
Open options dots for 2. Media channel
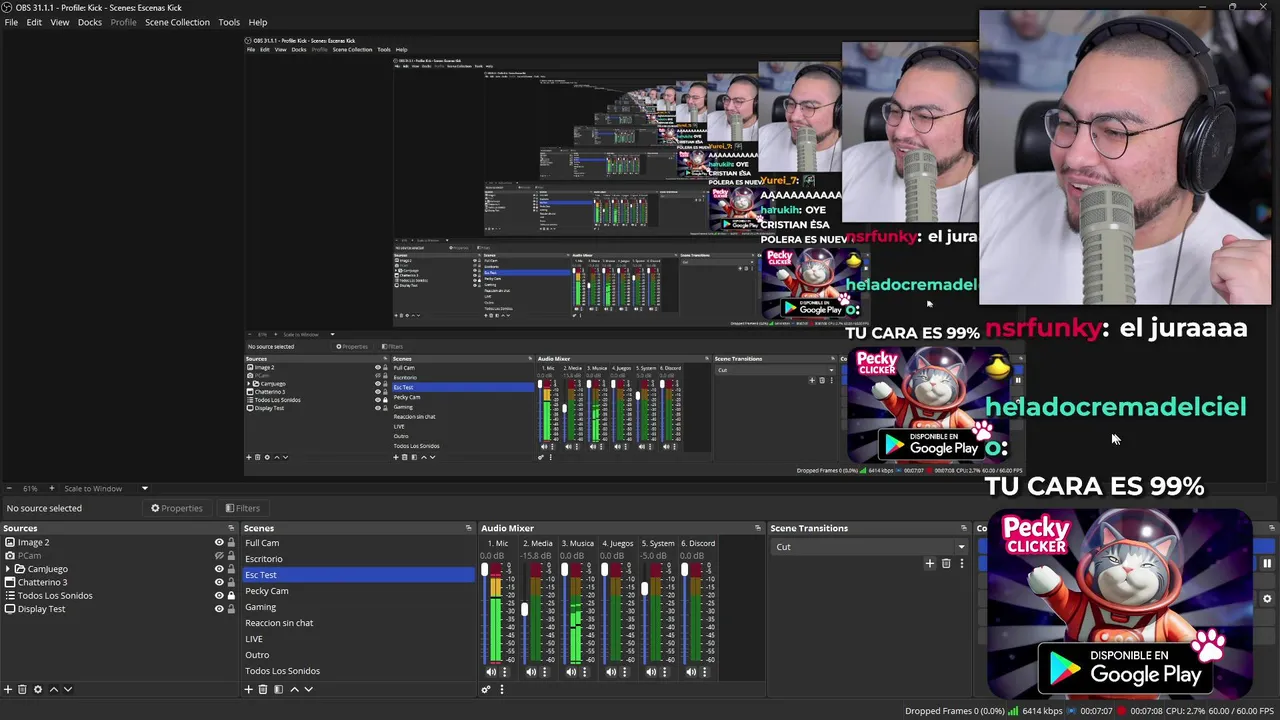point(544,672)
